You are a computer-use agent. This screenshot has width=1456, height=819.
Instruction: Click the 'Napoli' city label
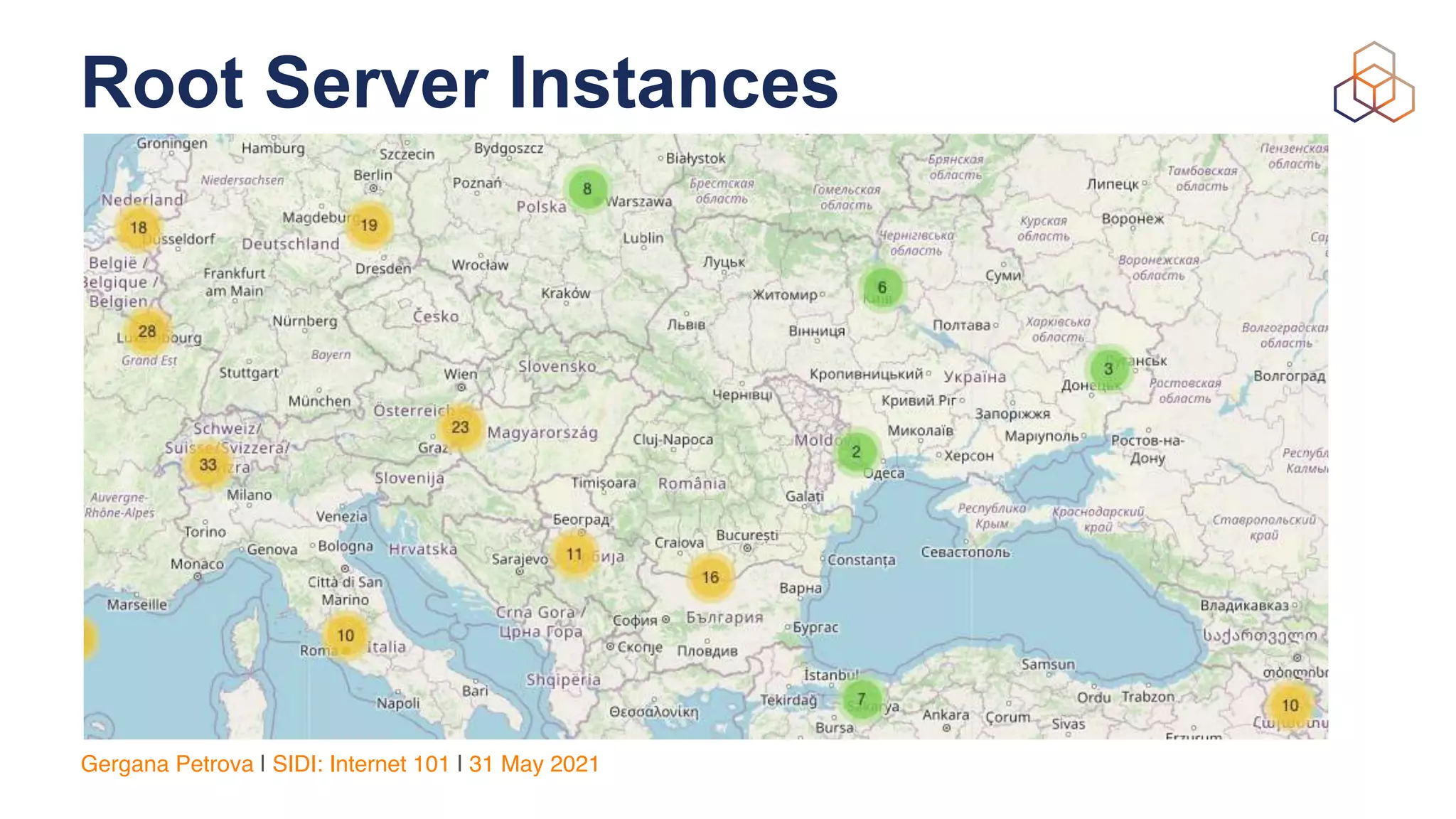pos(398,703)
